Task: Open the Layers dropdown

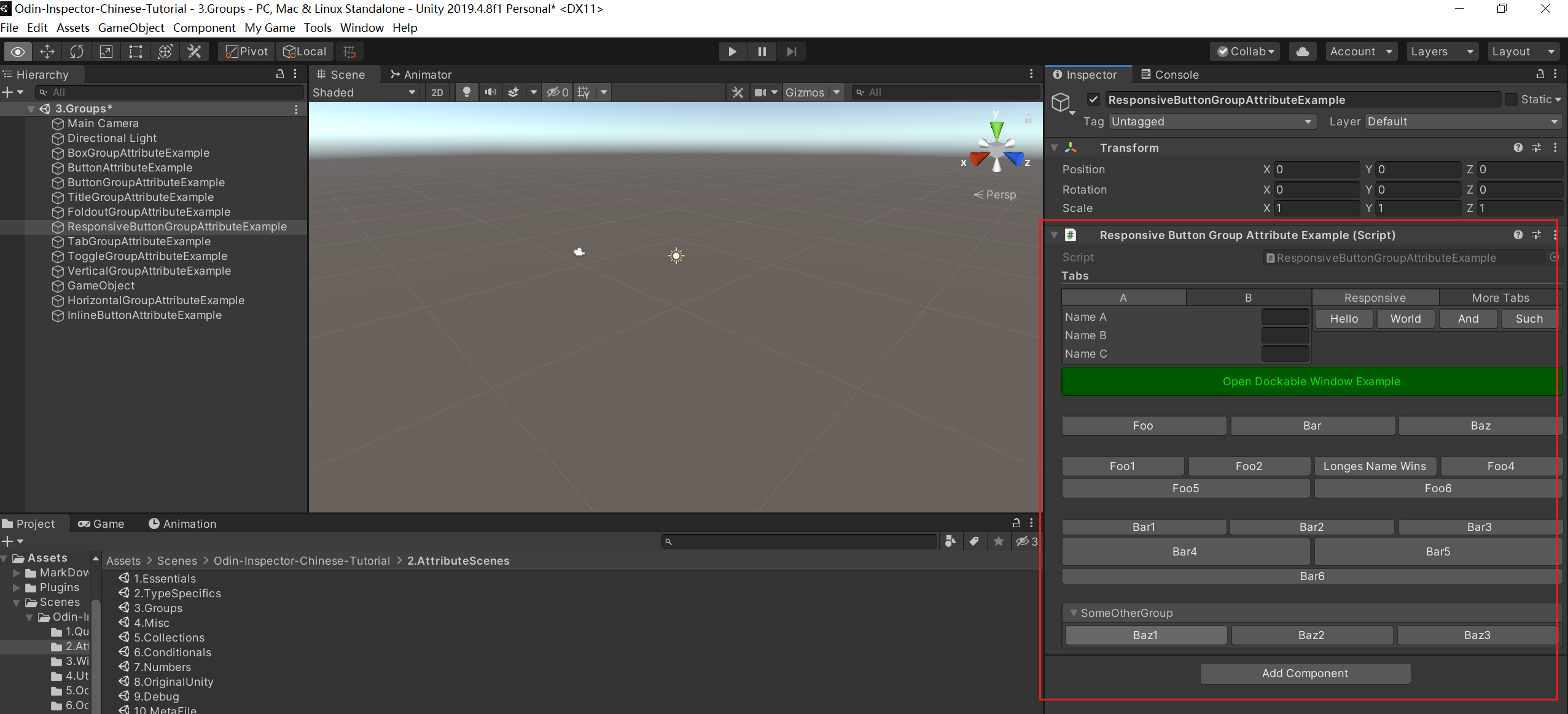Action: (x=1442, y=52)
